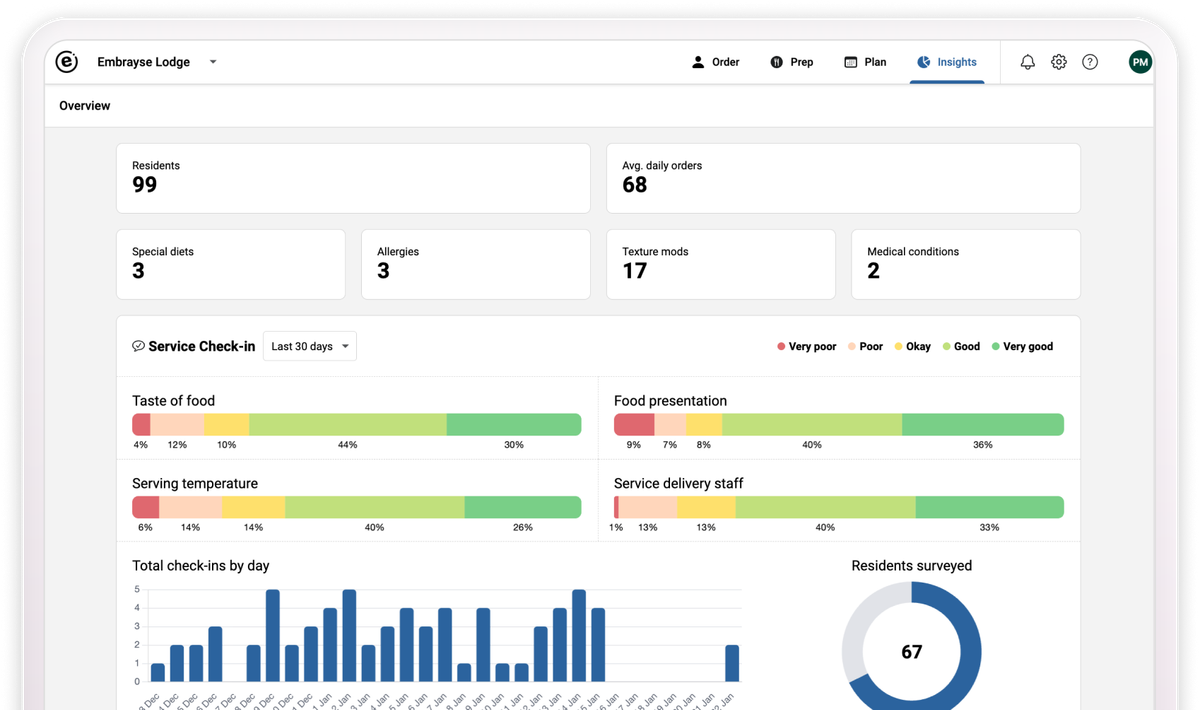
Task: Click the Food presentation heading
Action: coord(670,401)
